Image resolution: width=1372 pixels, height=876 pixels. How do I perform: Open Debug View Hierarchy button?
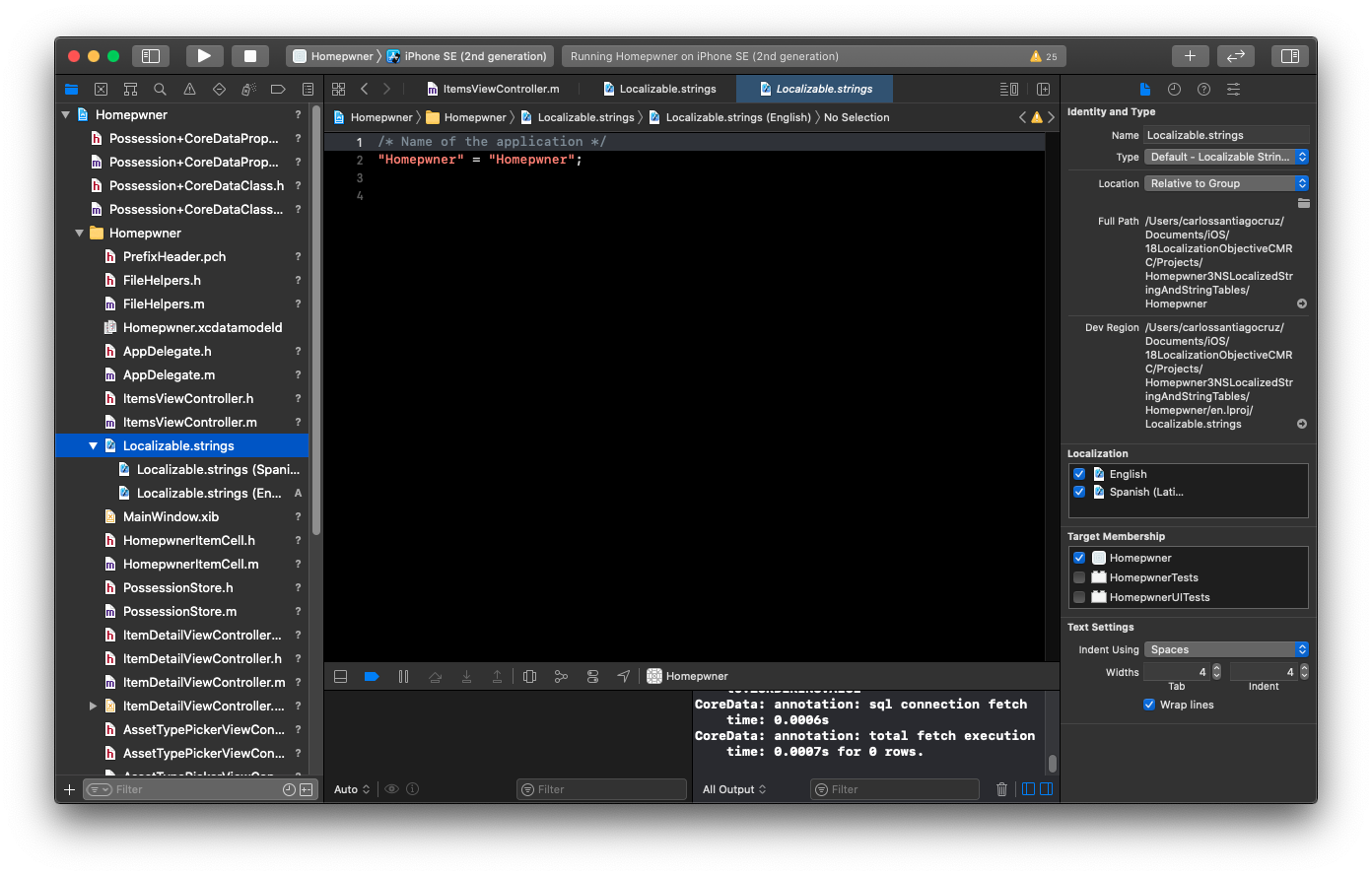pyautogui.click(x=529, y=676)
